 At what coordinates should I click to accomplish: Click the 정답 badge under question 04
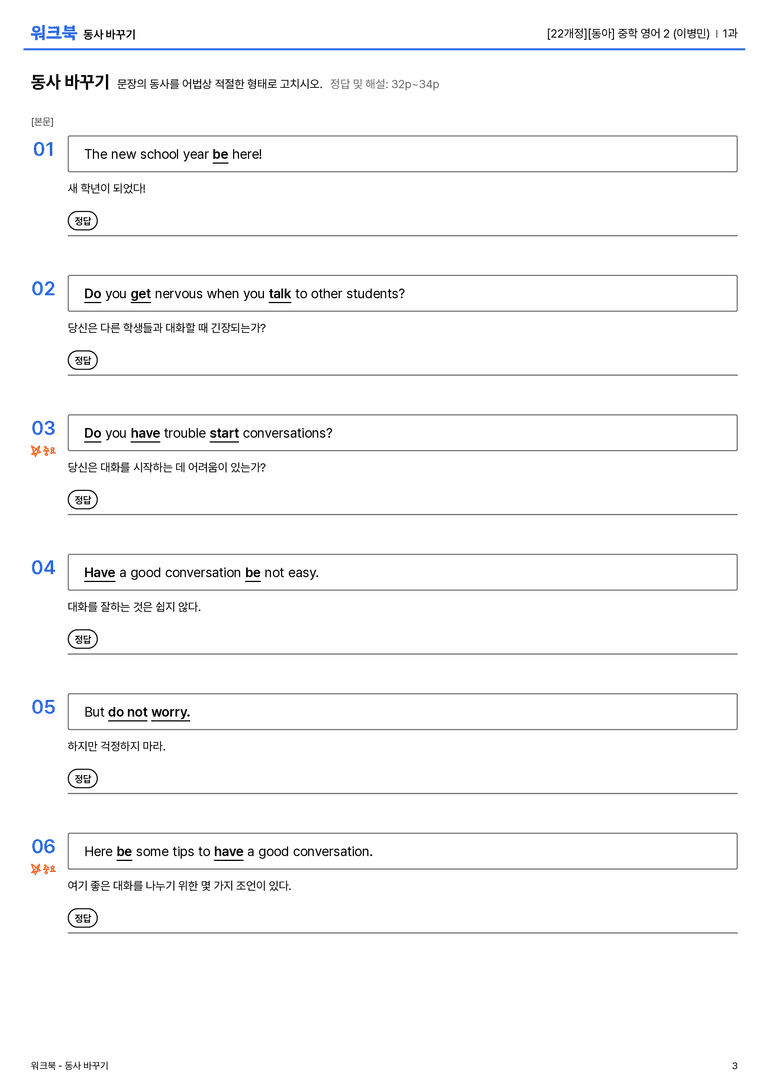click(x=82, y=638)
